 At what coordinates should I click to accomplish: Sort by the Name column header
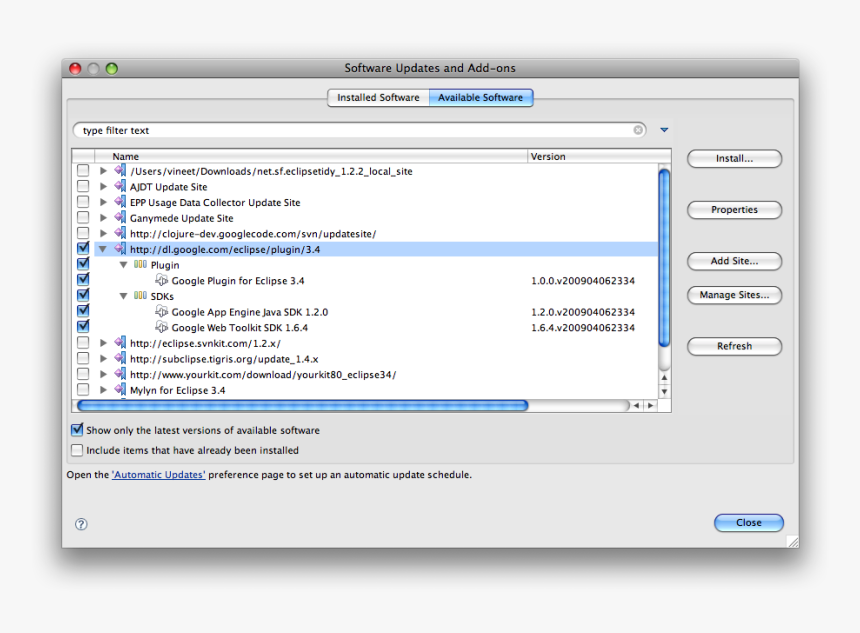(311, 156)
